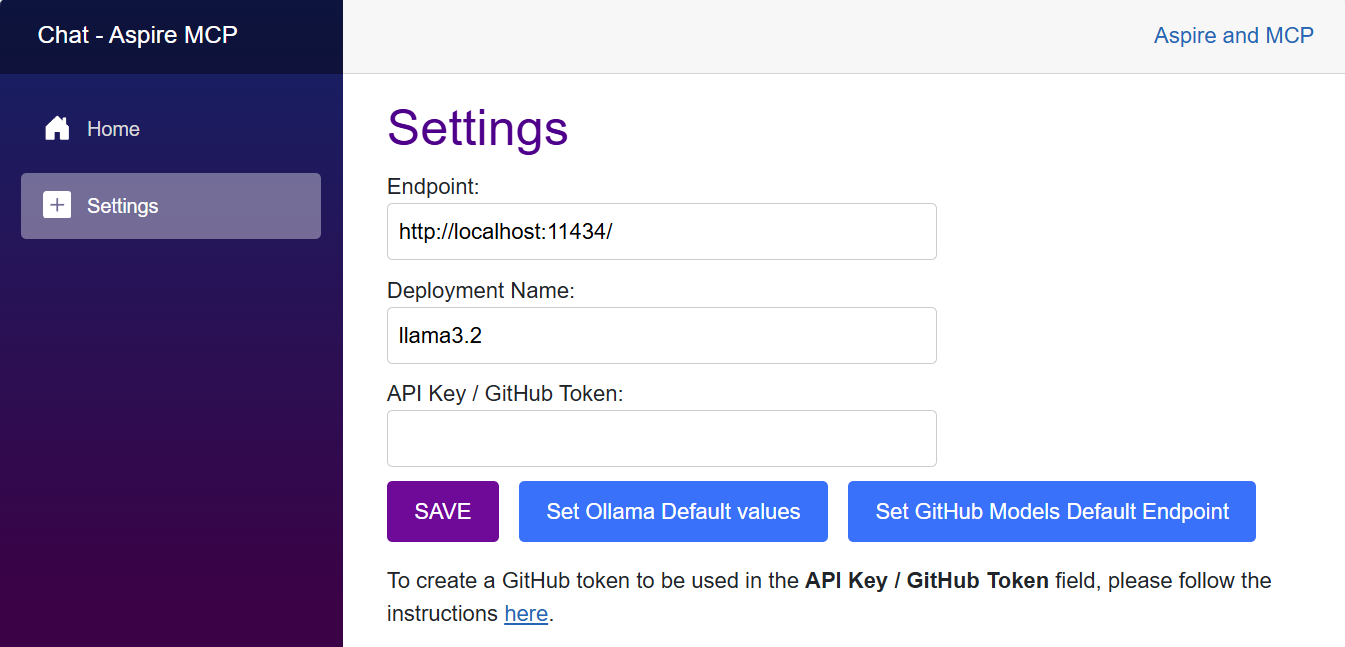Focus the Endpoint input field
The image size is (1345, 647).
662,232
